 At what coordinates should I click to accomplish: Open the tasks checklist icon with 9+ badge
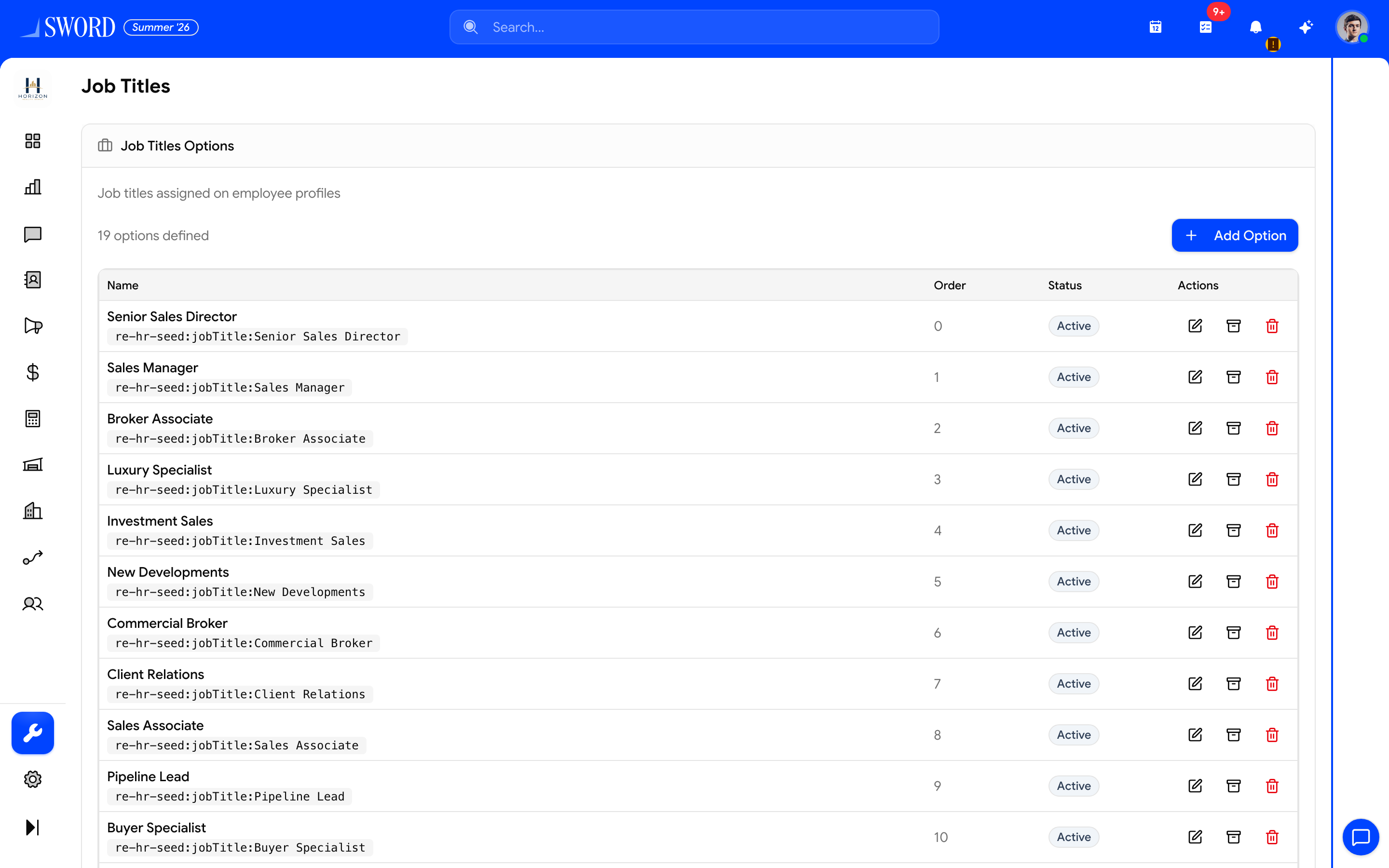coord(1206,27)
